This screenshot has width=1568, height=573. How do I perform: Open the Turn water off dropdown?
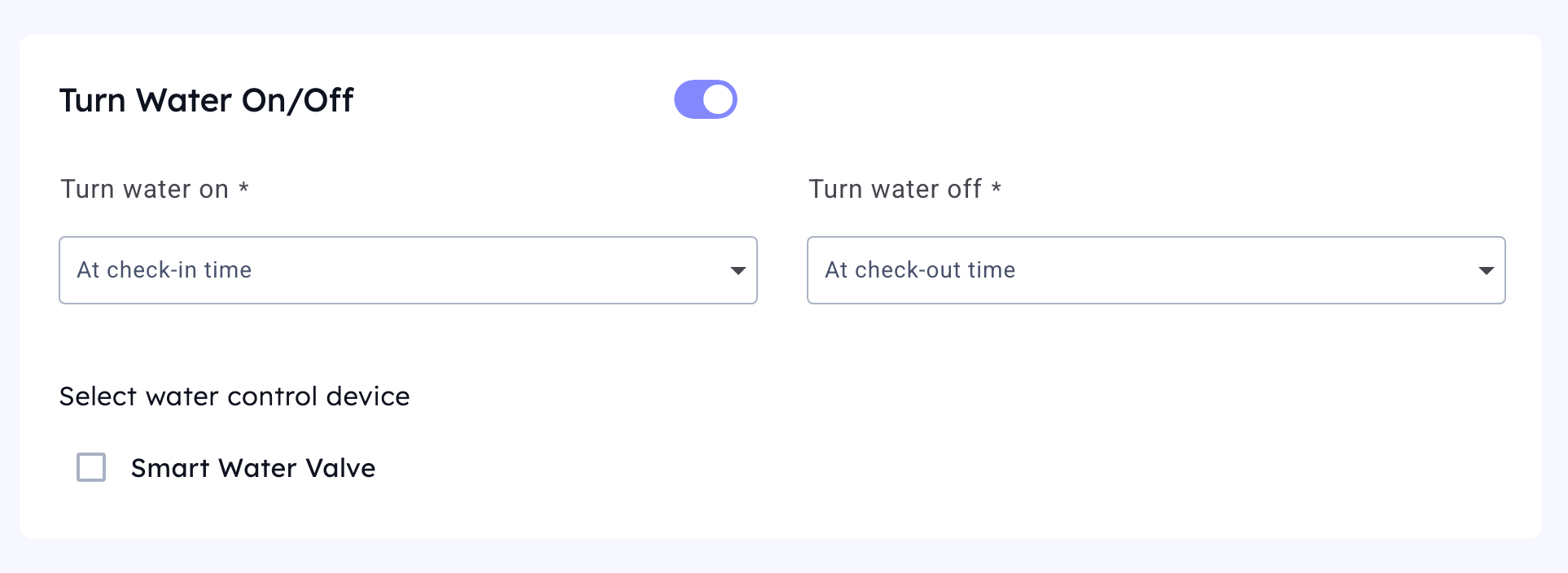coord(1155,270)
